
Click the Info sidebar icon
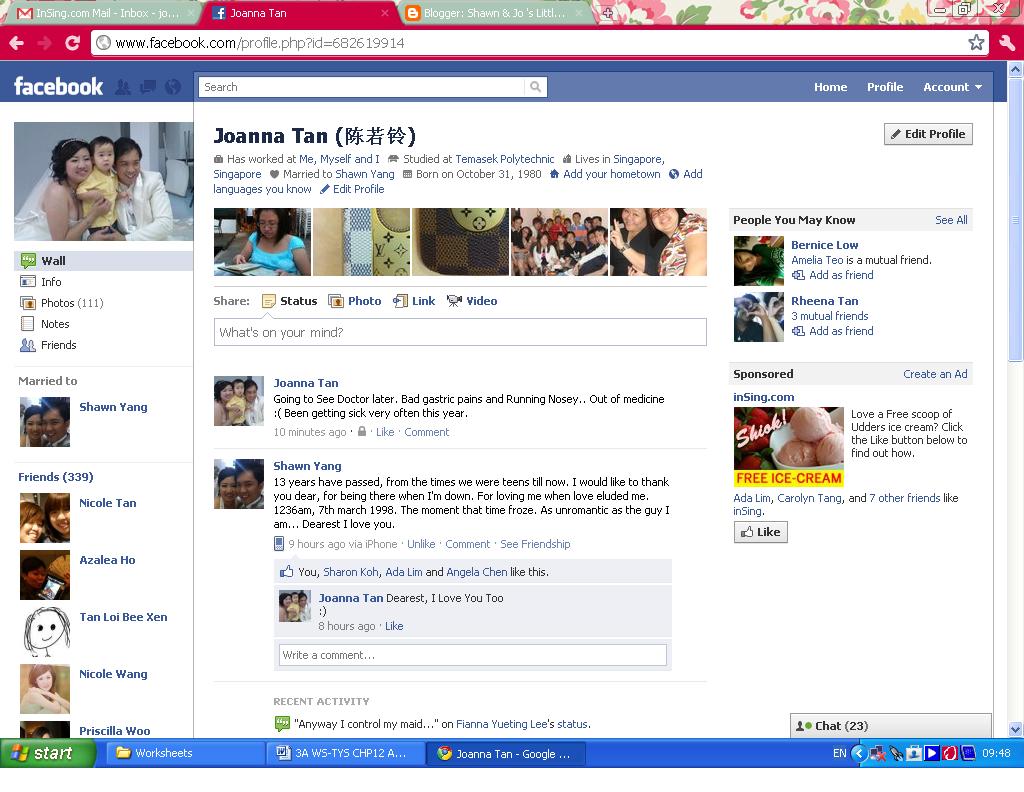point(27,282)
